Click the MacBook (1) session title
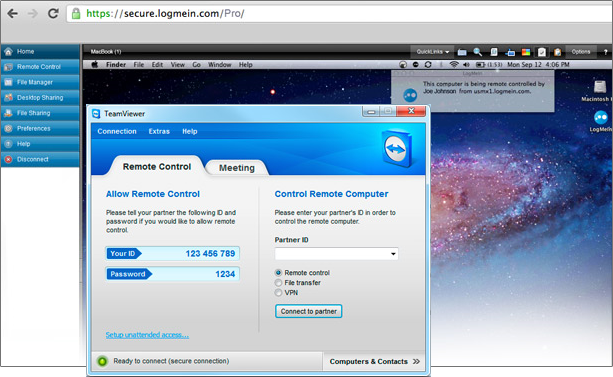613x377 pixels. click(106, 52)
